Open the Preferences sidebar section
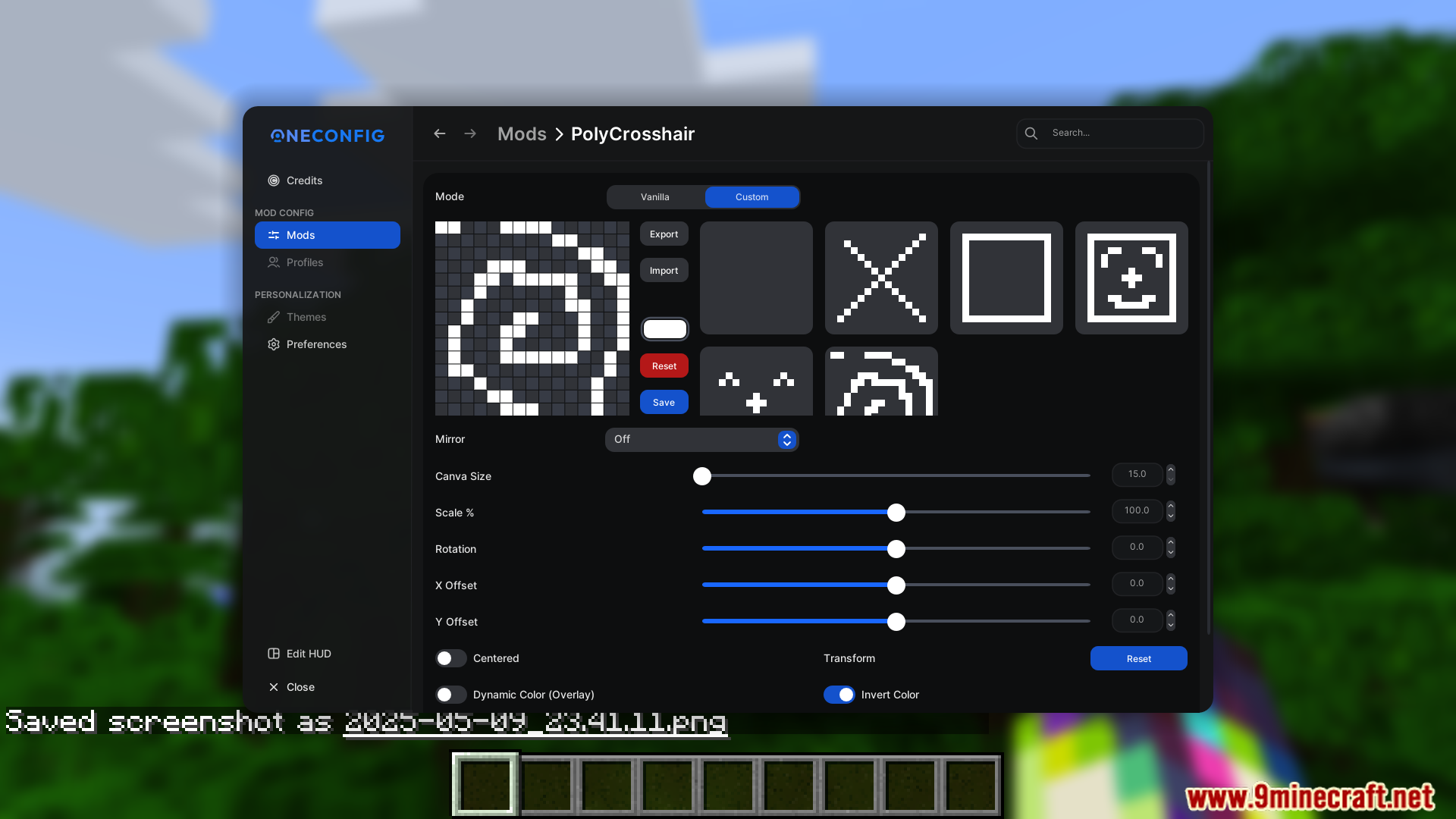The image size is (1456, 819). 328,344
